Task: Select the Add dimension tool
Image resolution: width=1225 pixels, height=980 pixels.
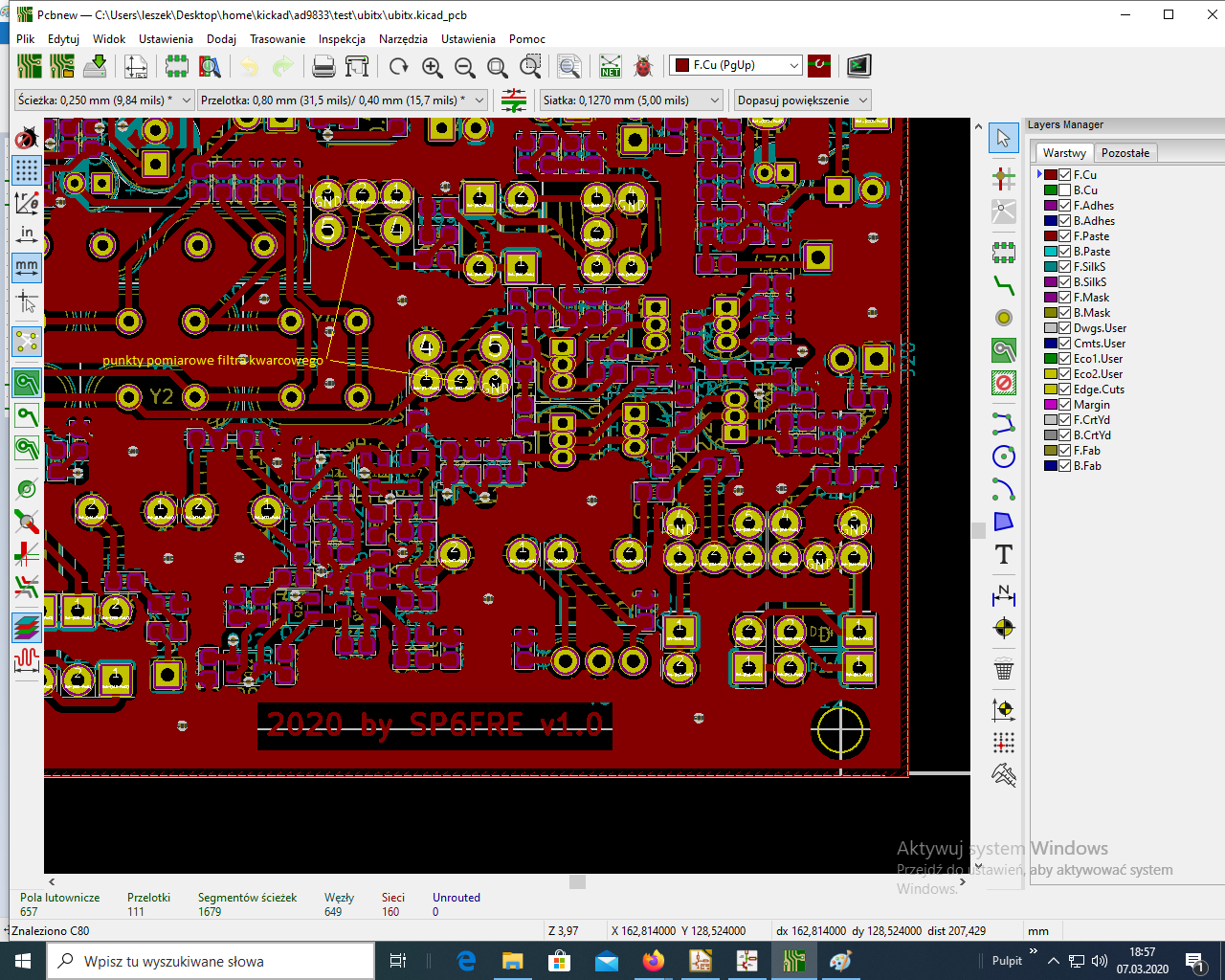Action: point(1003,595)
